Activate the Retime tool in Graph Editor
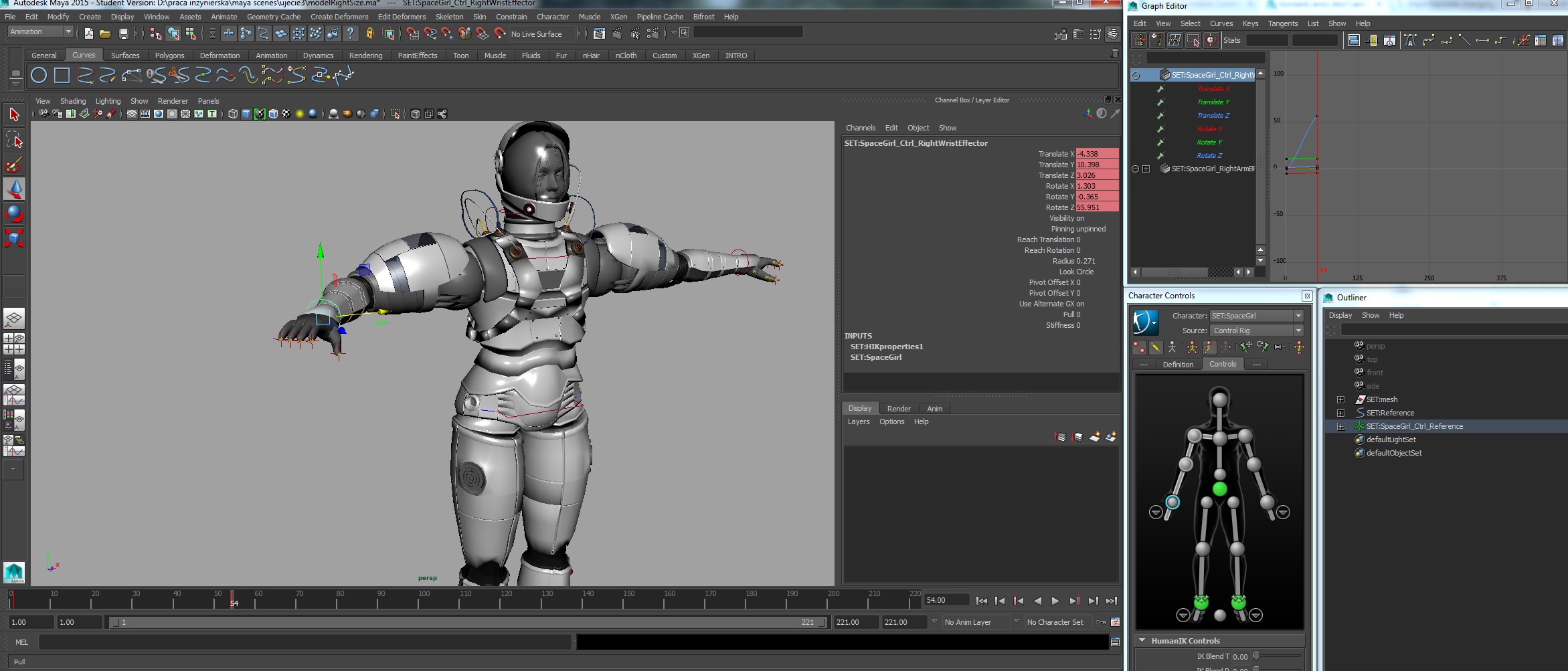The image size is (1568, 671). tap(1211, 41)
